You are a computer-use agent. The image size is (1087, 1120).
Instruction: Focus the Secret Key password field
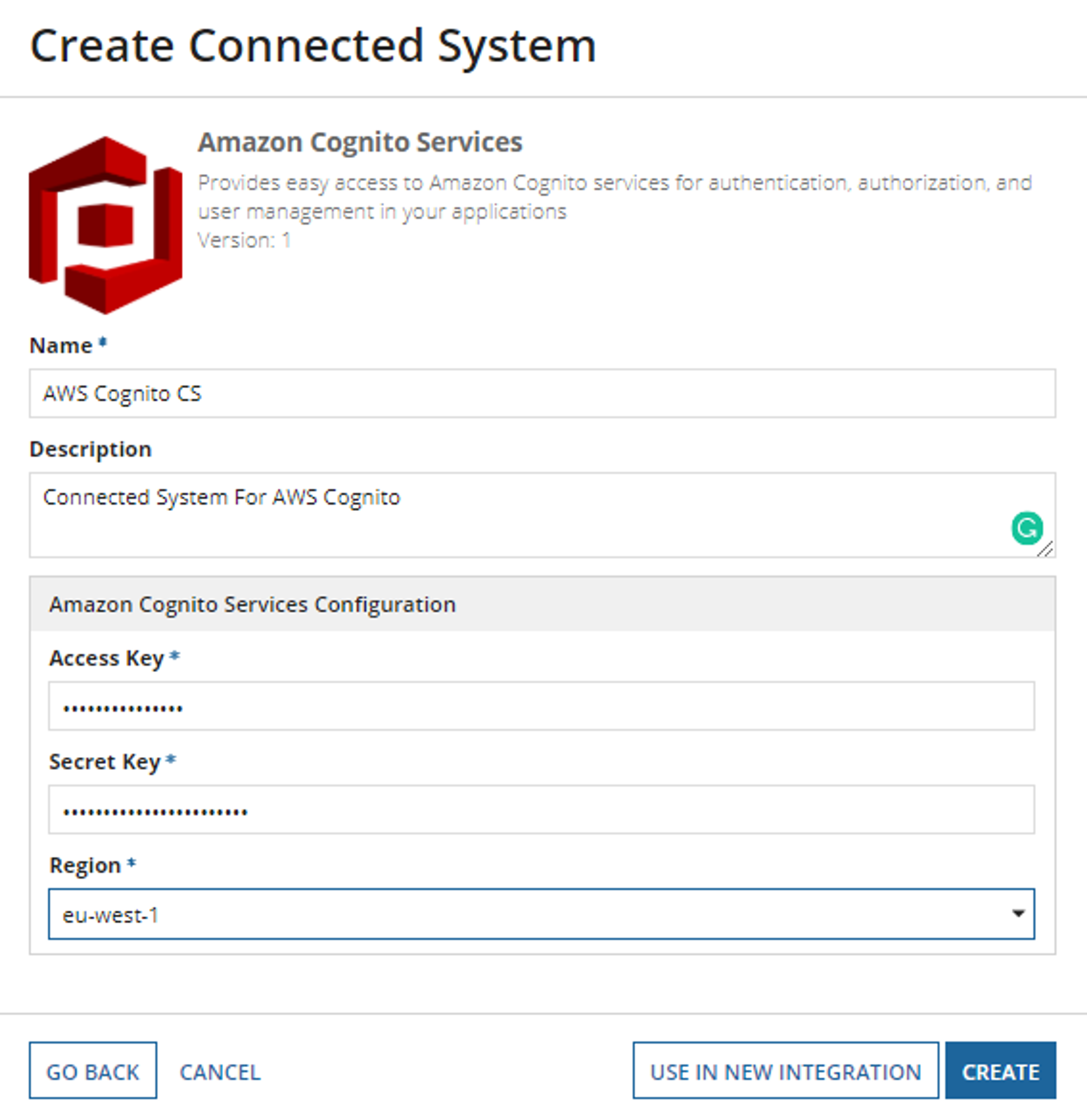[x=541, y=809]
